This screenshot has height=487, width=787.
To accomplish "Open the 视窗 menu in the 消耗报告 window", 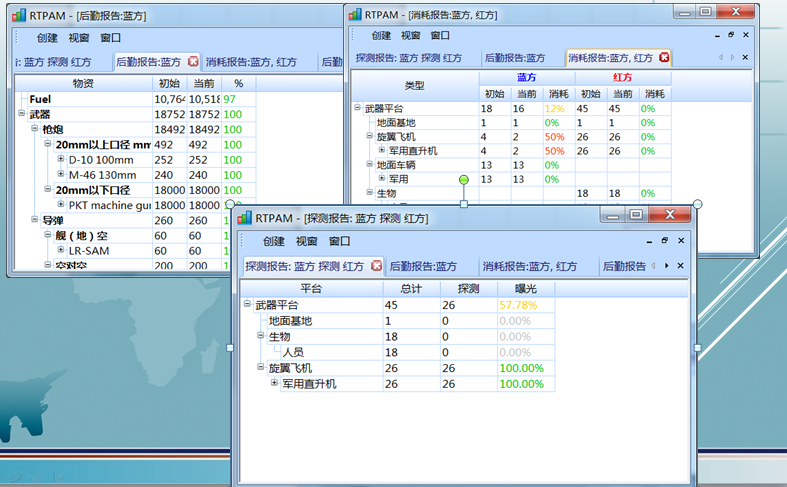I will click(x=411, y=35).
